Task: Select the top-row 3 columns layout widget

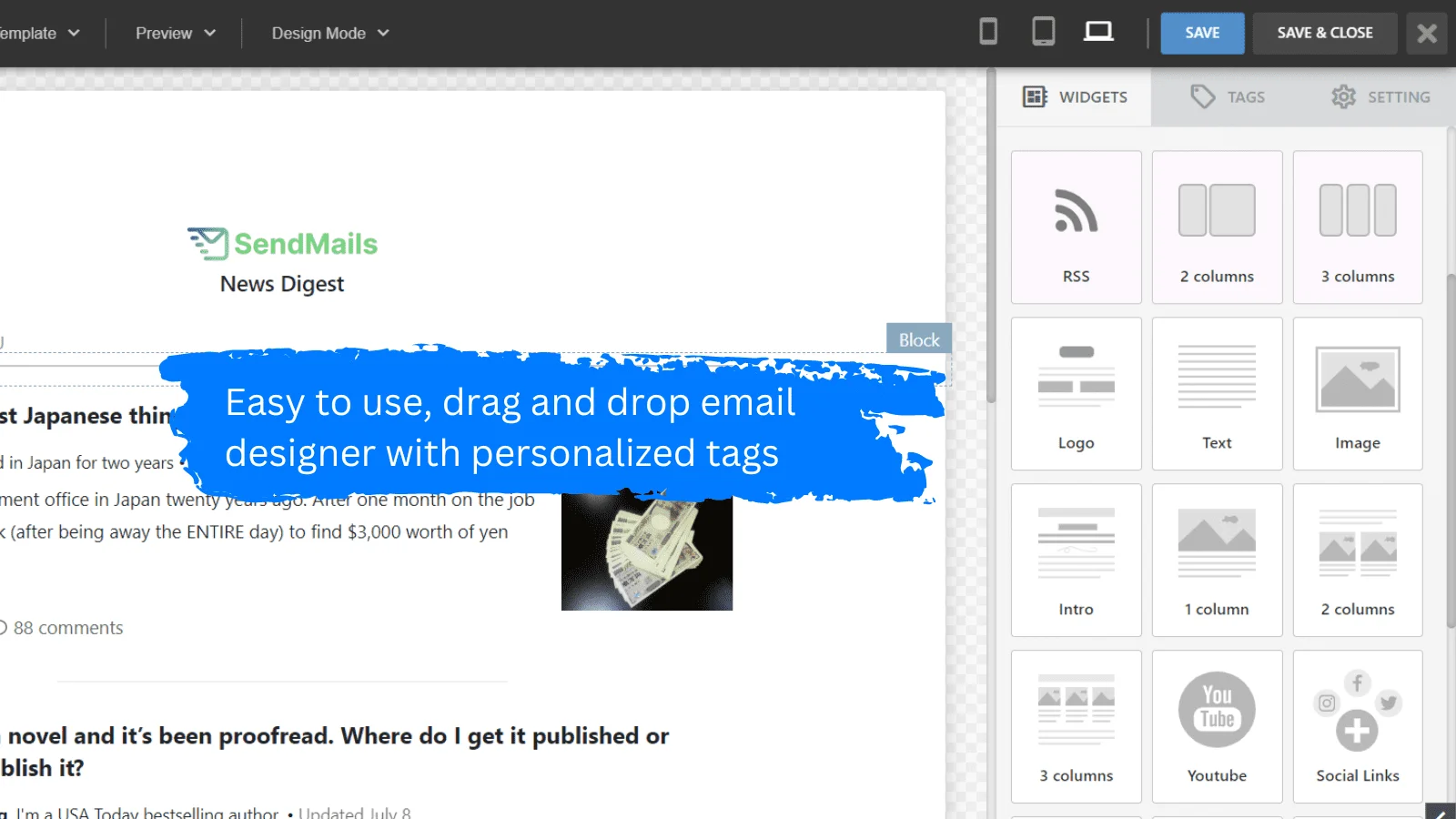Action: (1358, 227)
